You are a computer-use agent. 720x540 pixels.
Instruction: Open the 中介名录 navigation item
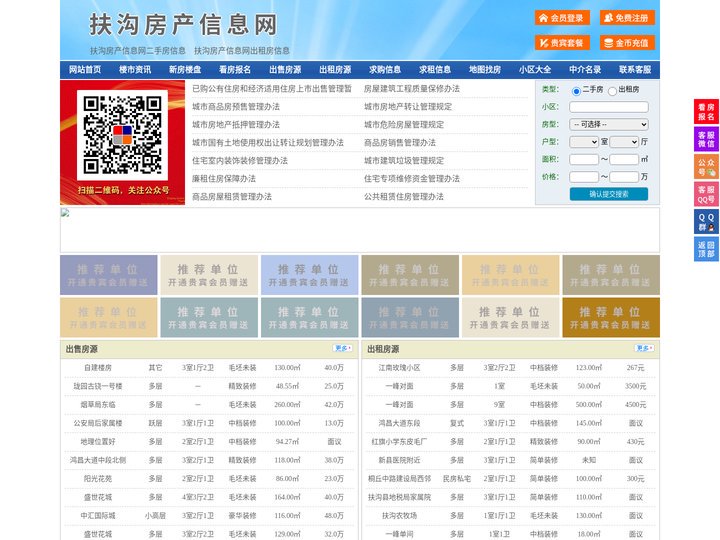coord(585,70)
